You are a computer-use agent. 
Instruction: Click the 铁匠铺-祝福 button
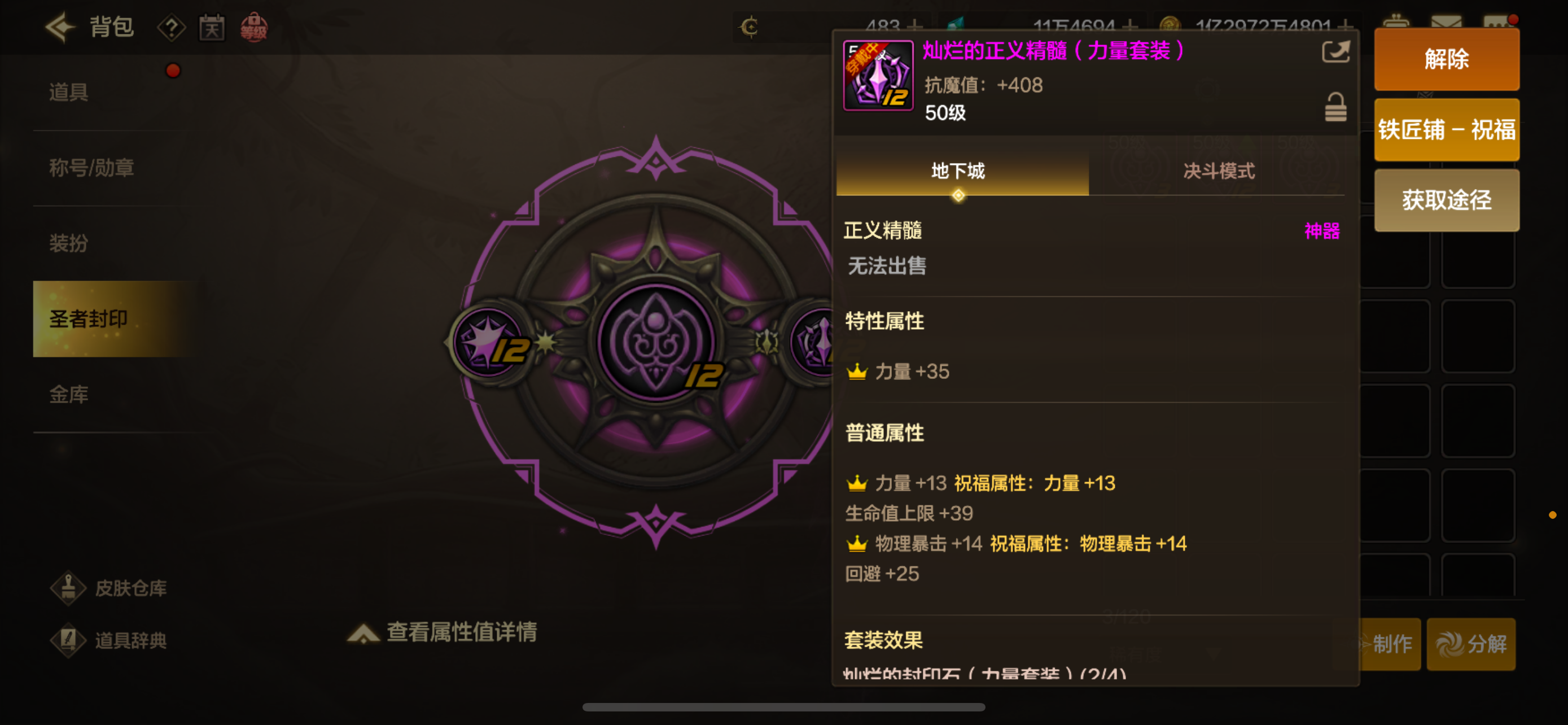[1446, 130]
